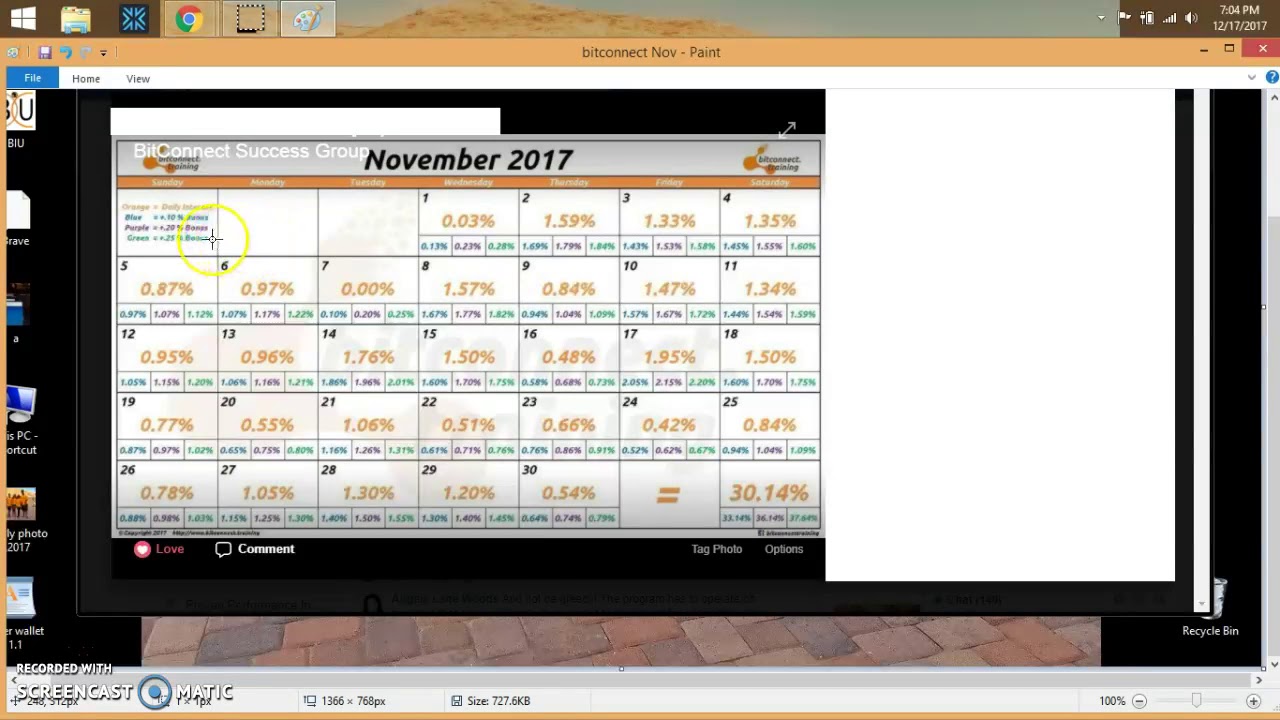Click November 17 value 1.95%
Image resolution: width=1280 pixels, height=720 pixels.
click(669, 357)
